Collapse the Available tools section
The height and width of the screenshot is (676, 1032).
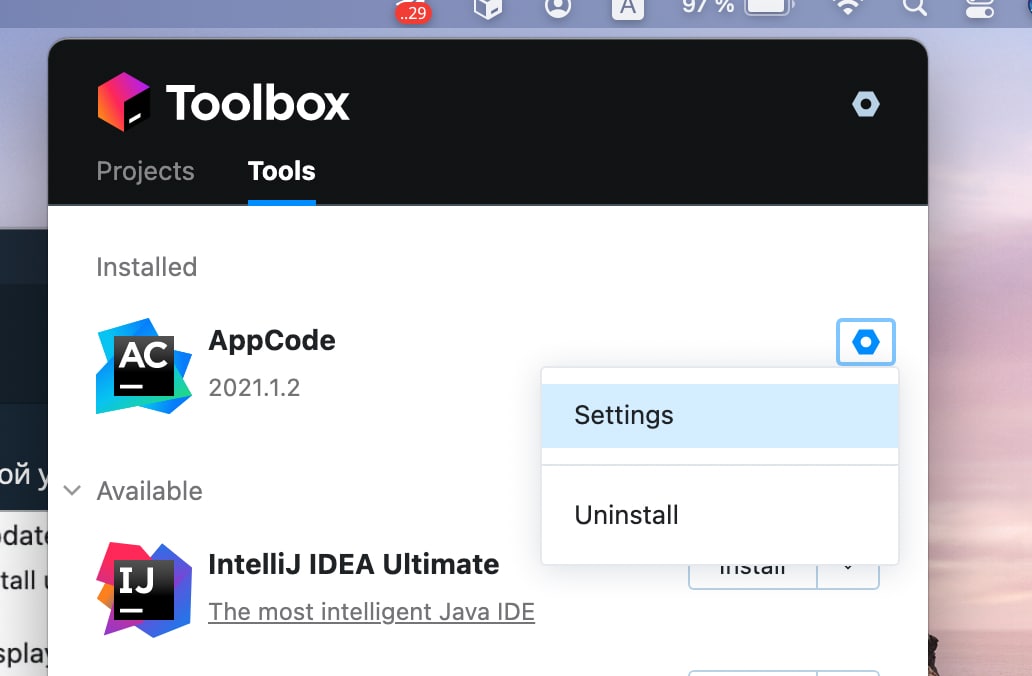[x=72, y=491]
